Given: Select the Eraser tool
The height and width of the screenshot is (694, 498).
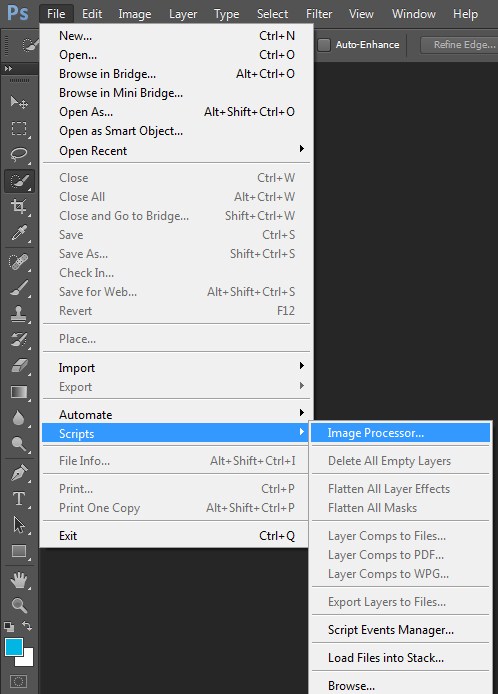Looking at the screenshot, I should click(19, 366).
